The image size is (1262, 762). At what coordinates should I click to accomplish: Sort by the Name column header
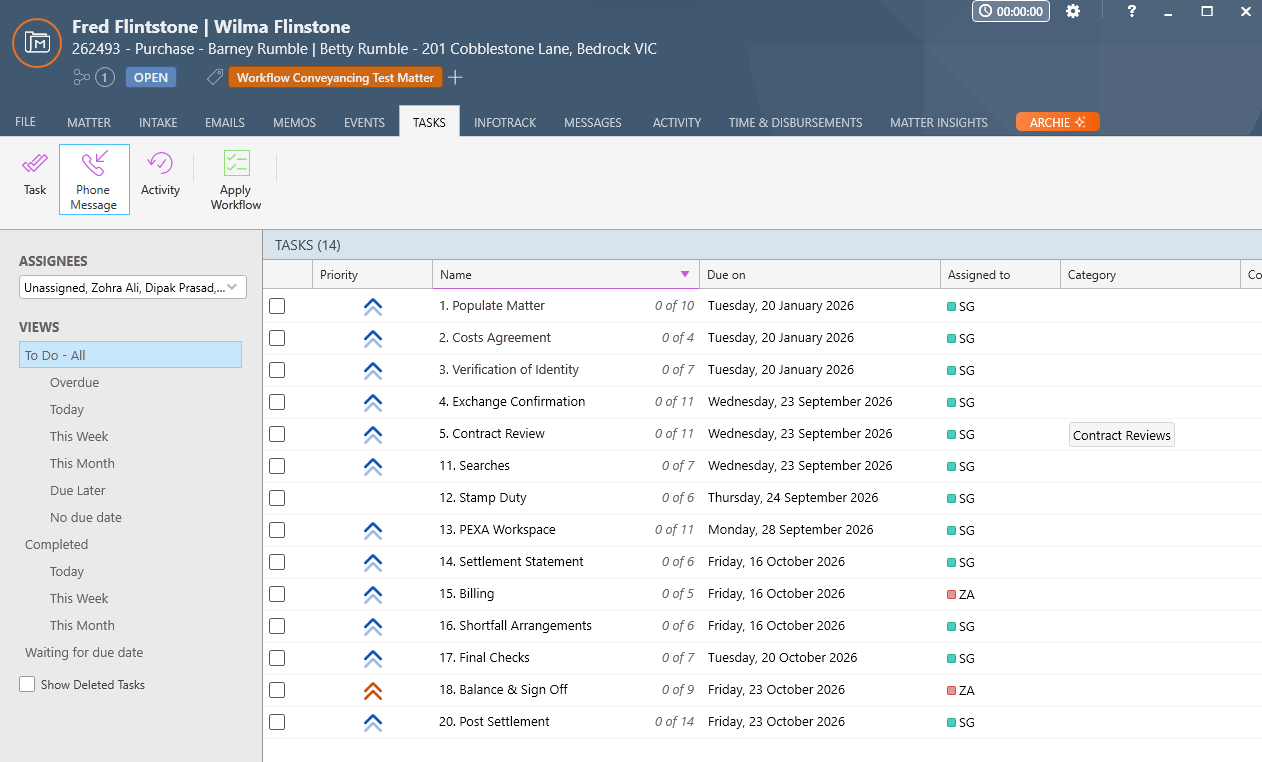coord(565,274)
